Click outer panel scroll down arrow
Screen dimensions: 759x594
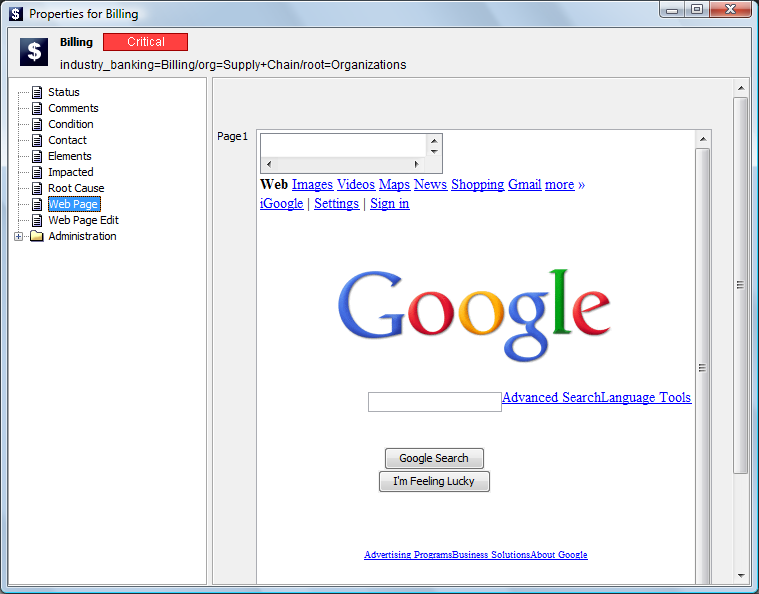click(x=741, y=576)
